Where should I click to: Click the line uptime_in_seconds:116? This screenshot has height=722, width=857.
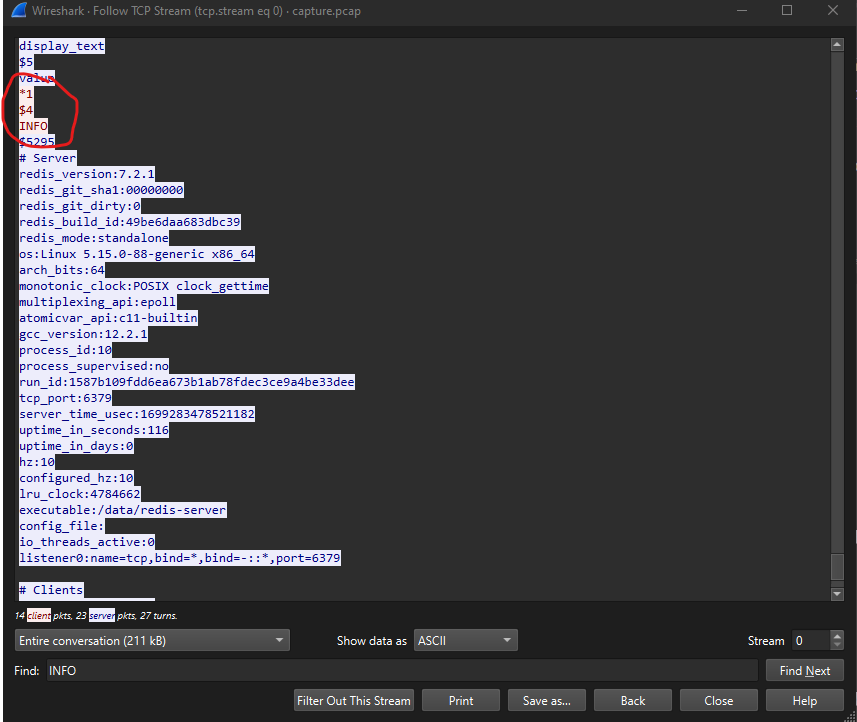tap(94, 430)
